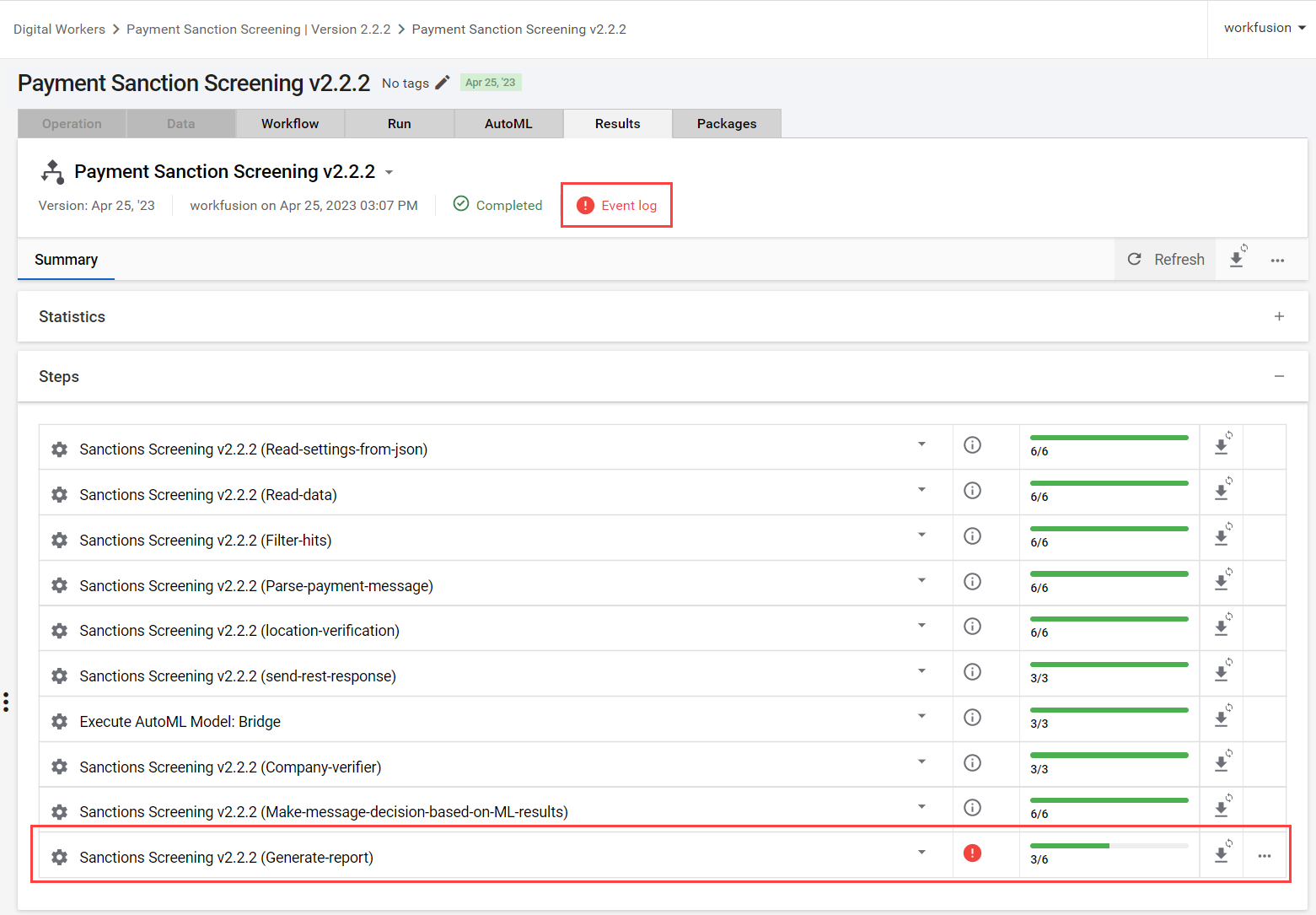Select the Summary tab
The image size is (1316, 915).
coord(66,260)
